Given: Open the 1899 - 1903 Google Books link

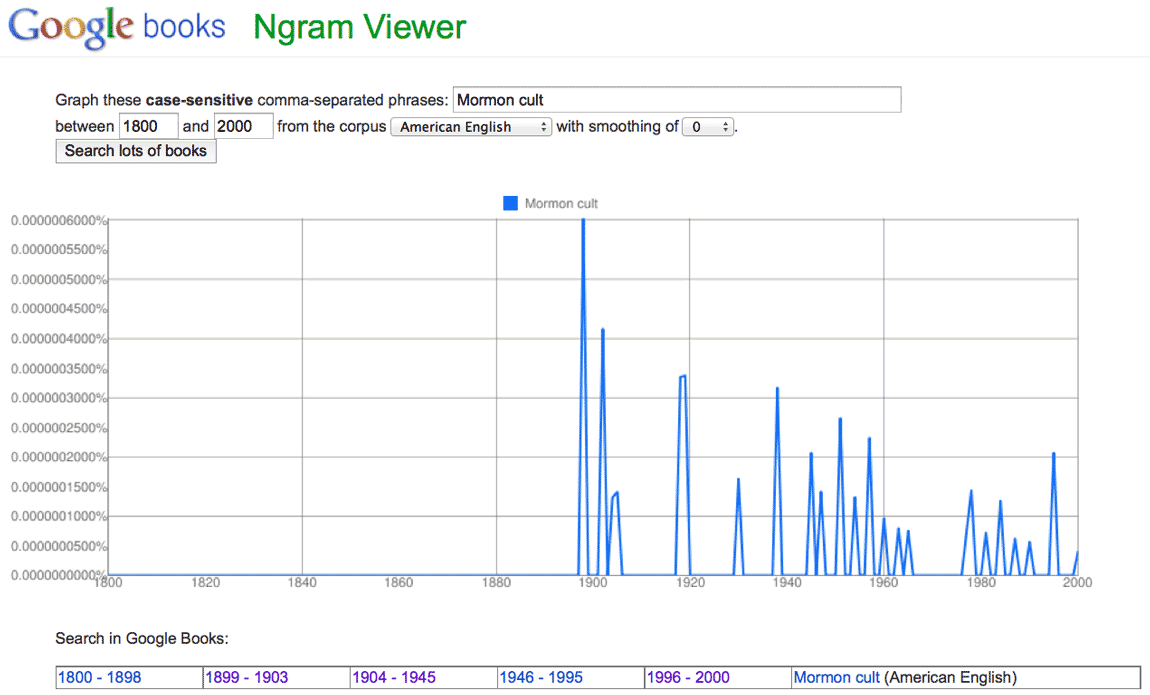Looking at the screenshot, I should click(246, 677).
